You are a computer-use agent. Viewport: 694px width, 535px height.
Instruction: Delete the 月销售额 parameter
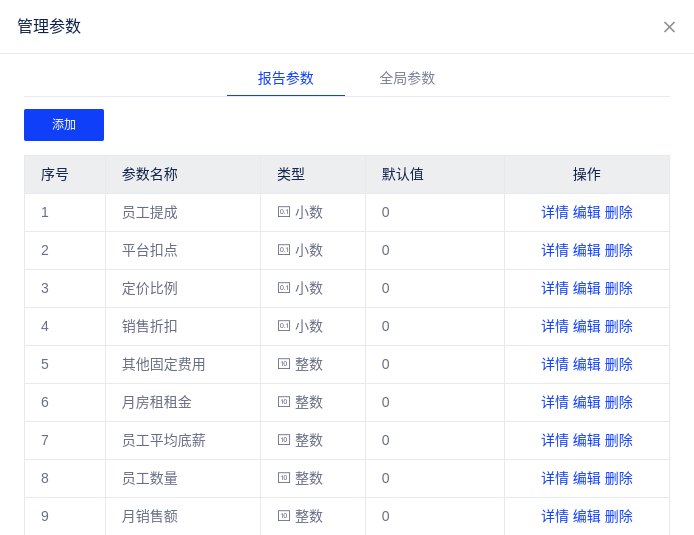tap(619, 516)
